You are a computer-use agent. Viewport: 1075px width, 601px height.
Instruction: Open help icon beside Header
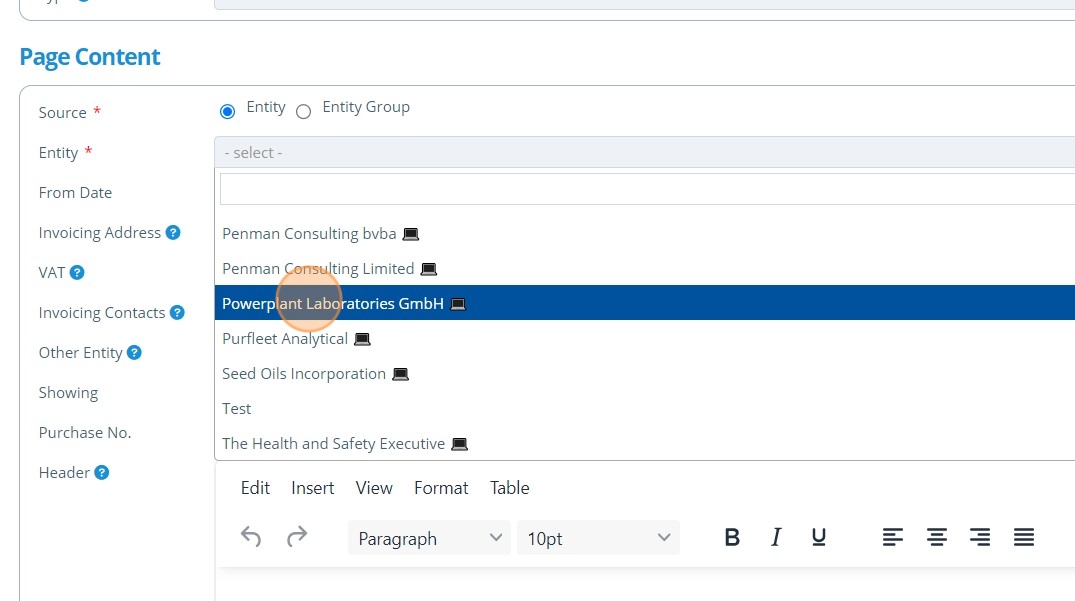point(101,473)
